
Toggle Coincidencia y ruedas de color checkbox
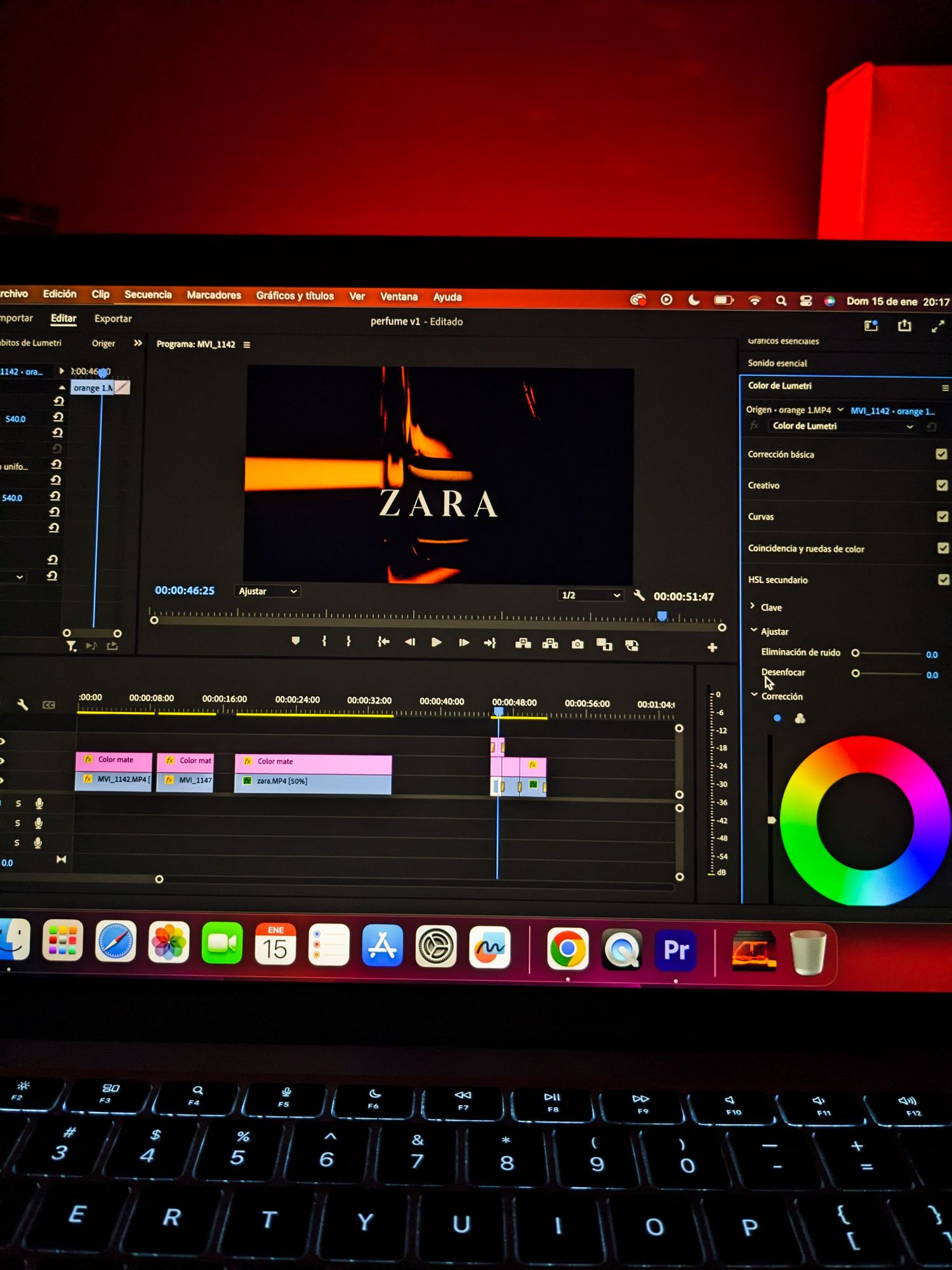(943, 547)
